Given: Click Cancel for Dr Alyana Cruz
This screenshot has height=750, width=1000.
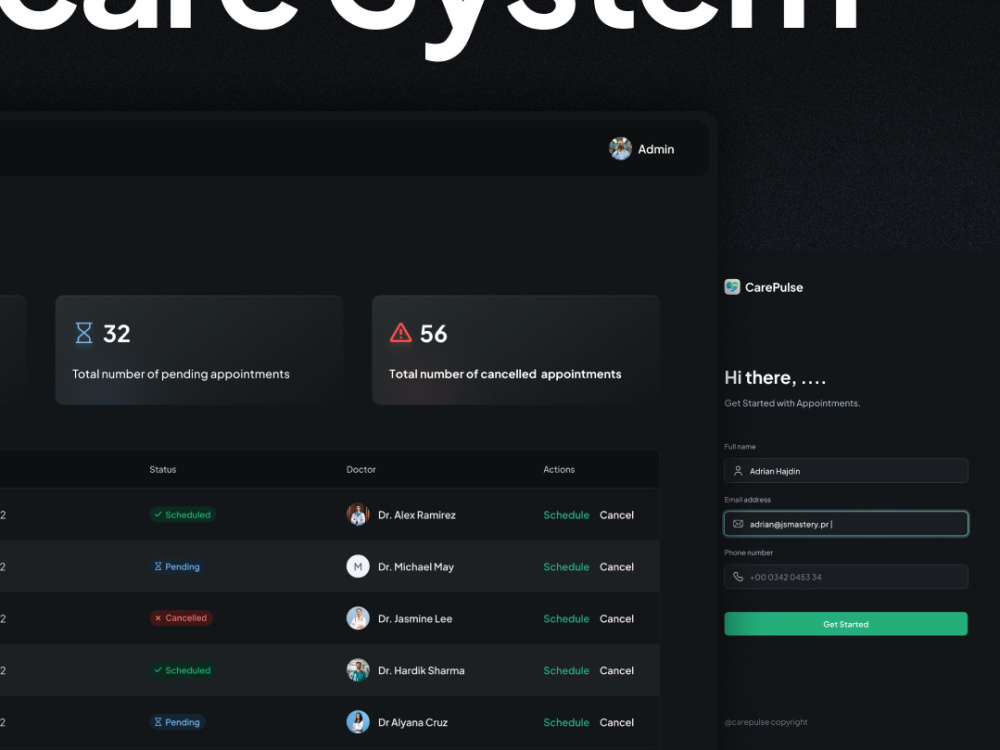Looking at the screenshot, I should 617,722.
